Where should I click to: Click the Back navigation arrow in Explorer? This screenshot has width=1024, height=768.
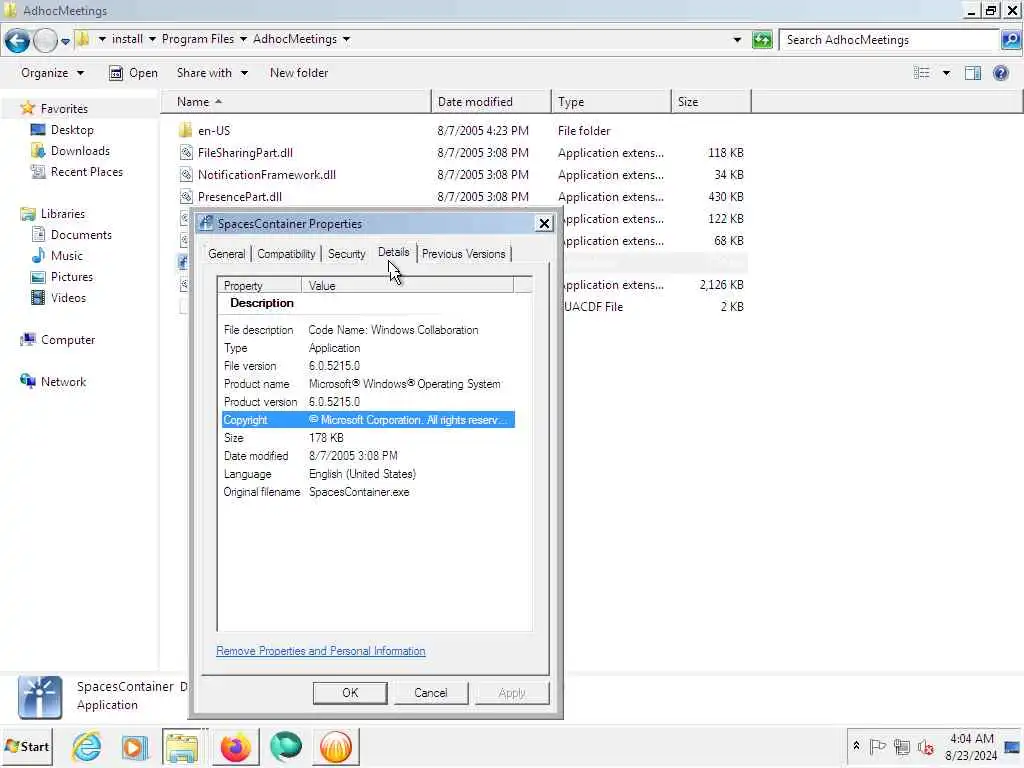pyautogui.click(x=18, y=40)
